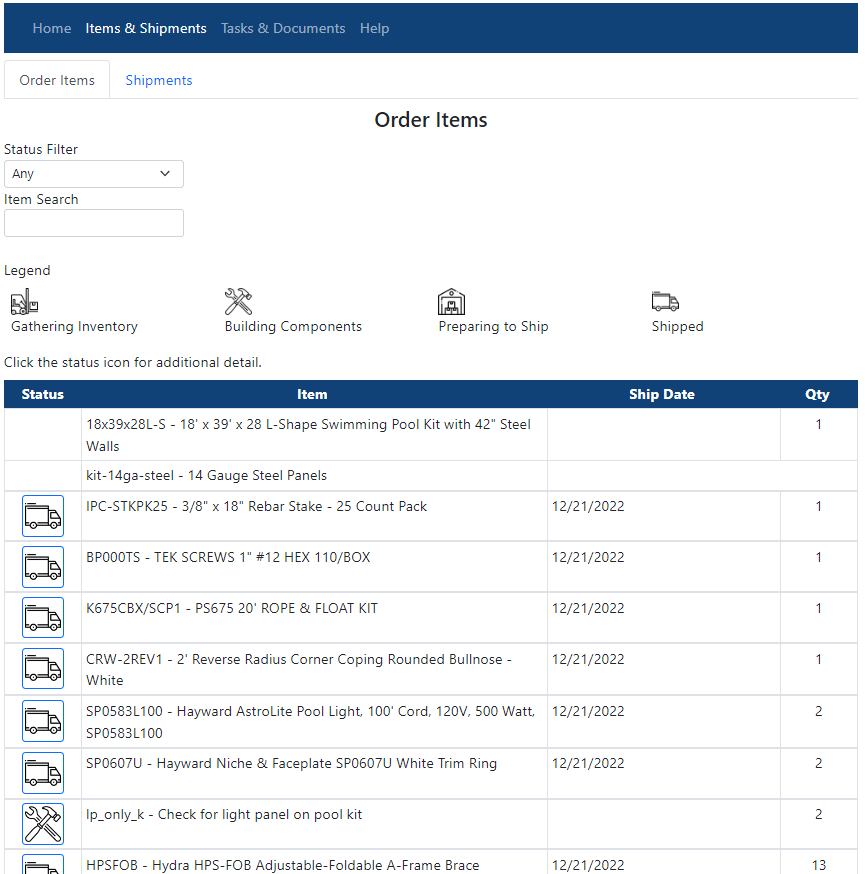Open Tasks & Documents menu
The width and height of the screenshot is (865, 874).
(x=283, y=28)
